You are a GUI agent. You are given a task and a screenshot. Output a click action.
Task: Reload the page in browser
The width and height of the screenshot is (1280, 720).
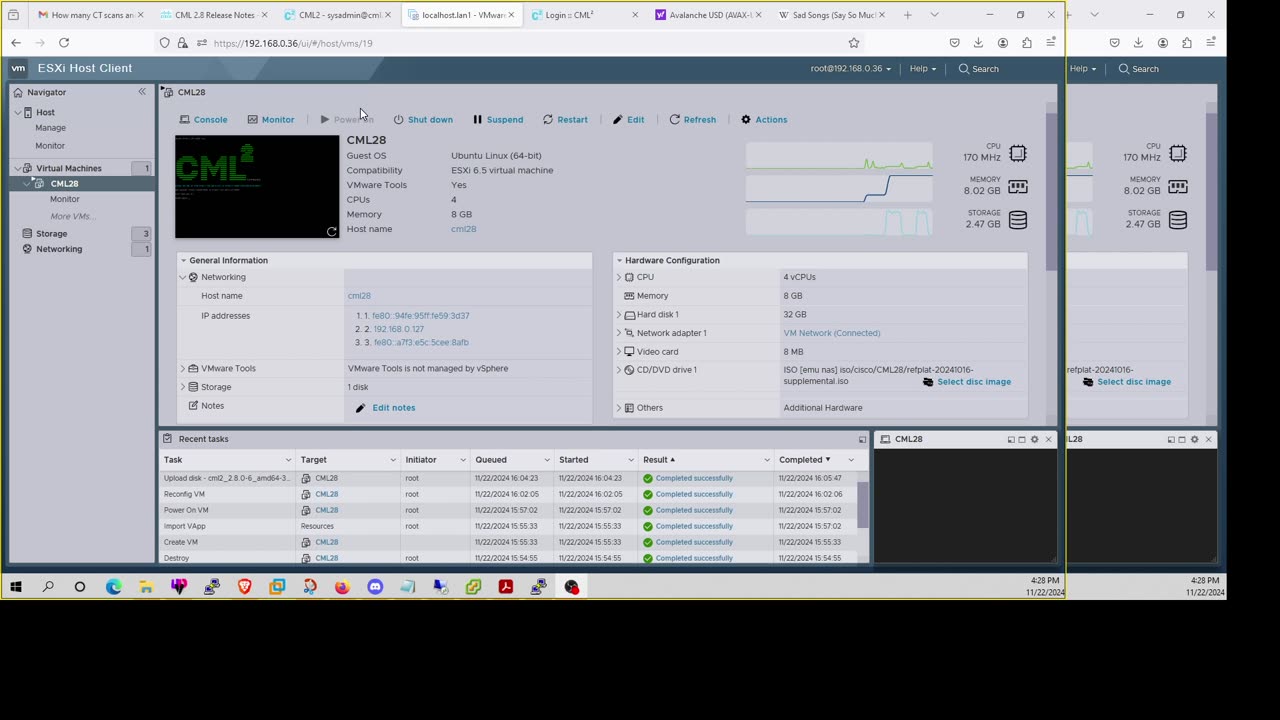tap(64, 43)
